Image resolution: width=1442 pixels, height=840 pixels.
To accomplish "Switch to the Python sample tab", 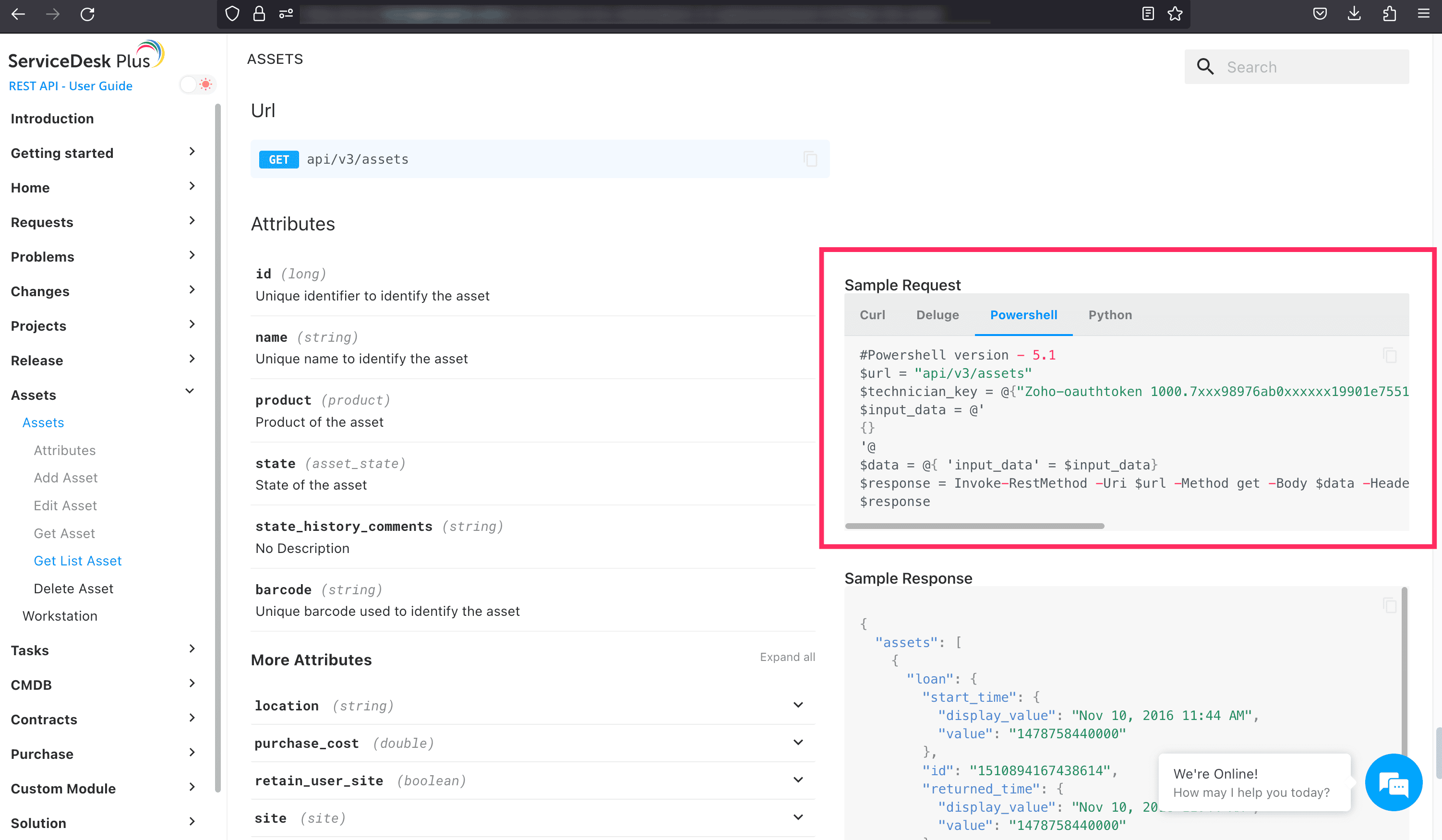I will [1109, 315].
